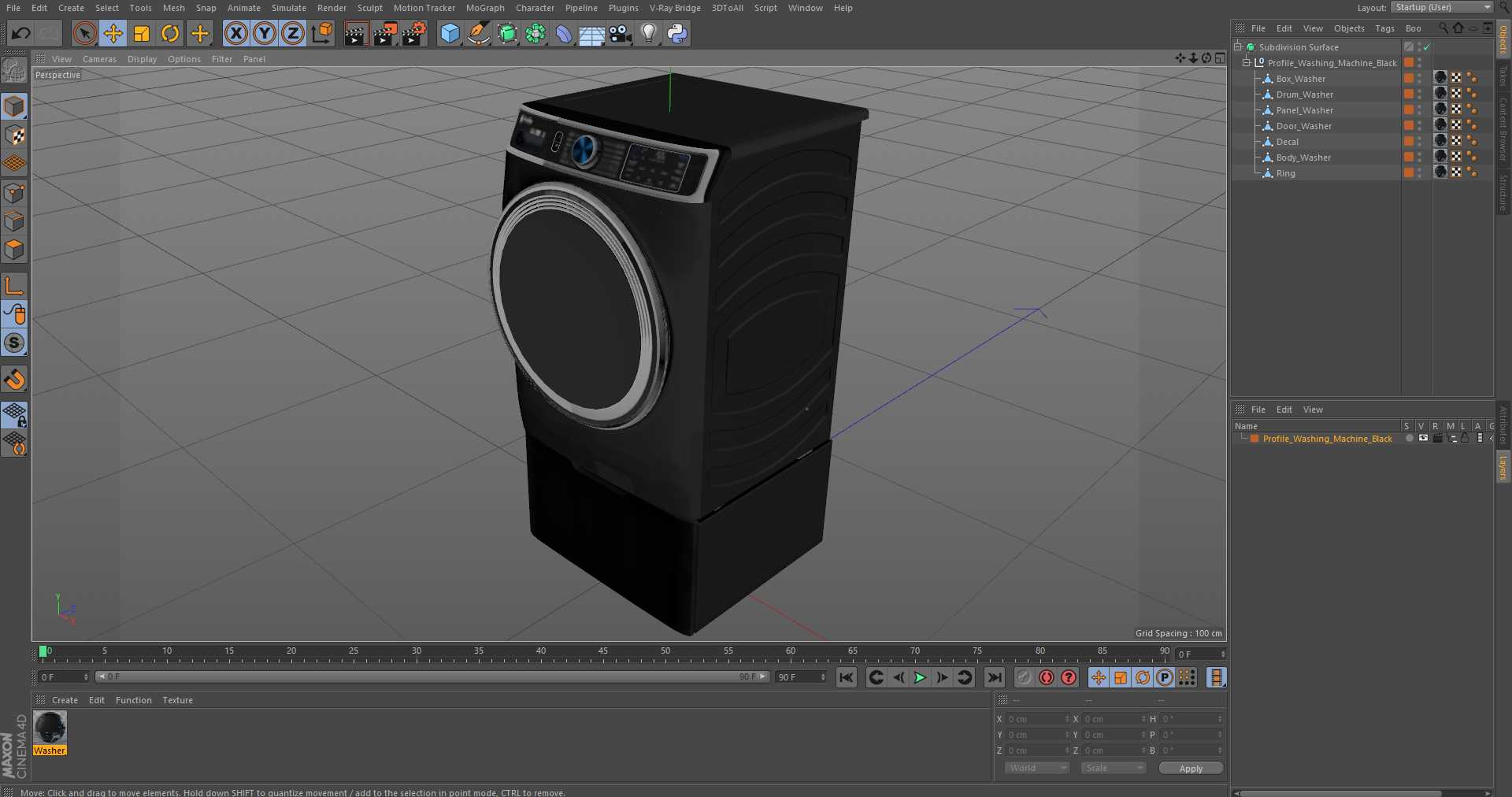Open viewport Cameras menu
Screen dimensions: 1512x797
tap(99, 59)
